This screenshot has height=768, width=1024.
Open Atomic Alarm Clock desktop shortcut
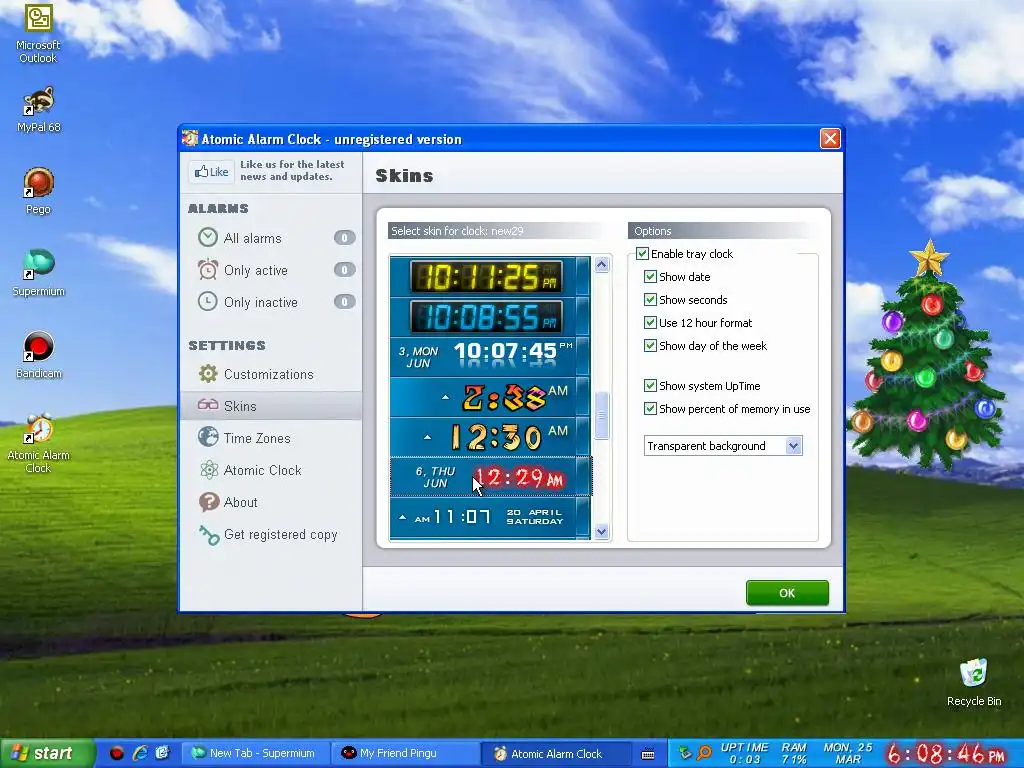click(38, 443)
